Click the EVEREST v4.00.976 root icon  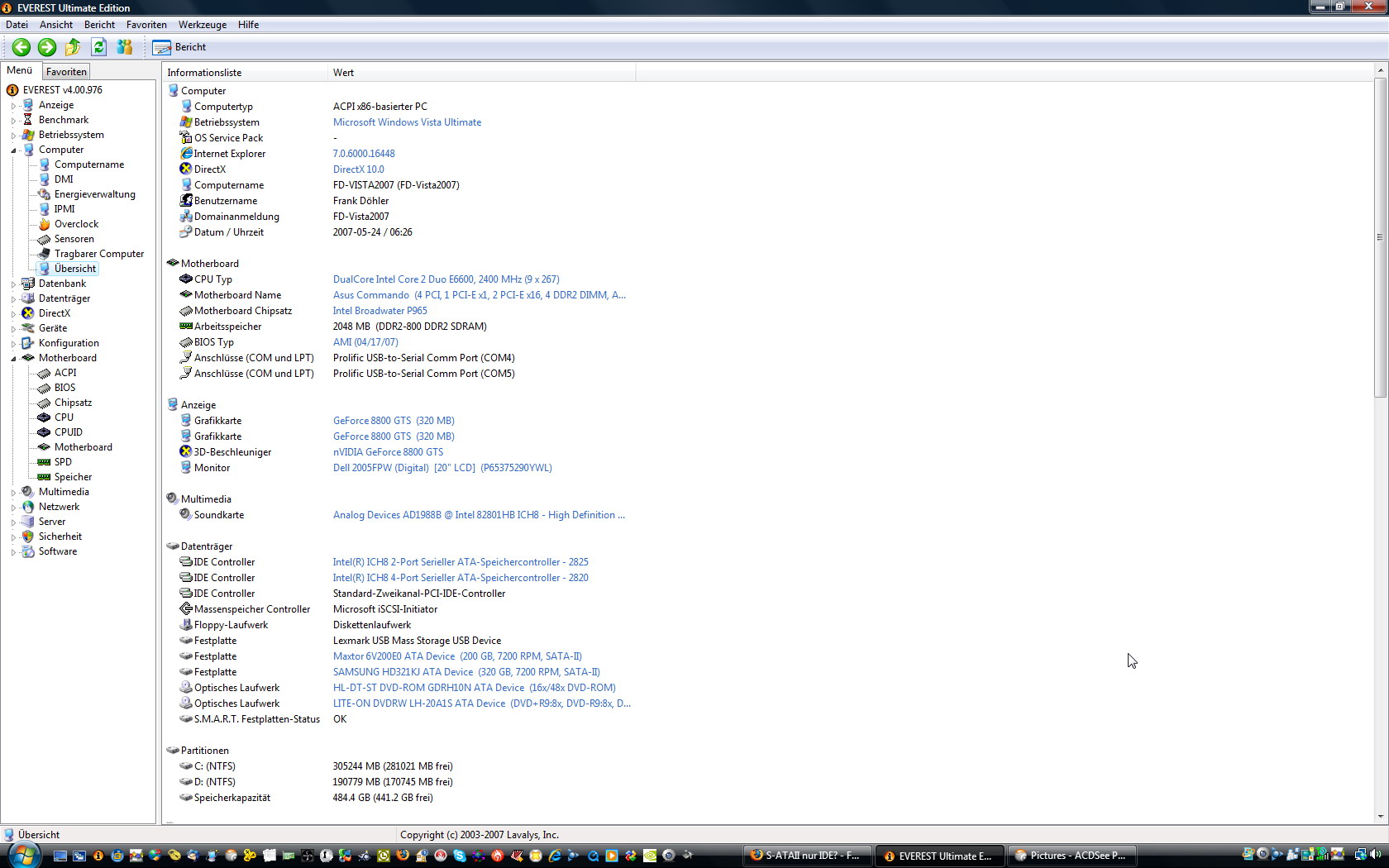[x=12, y=90]
